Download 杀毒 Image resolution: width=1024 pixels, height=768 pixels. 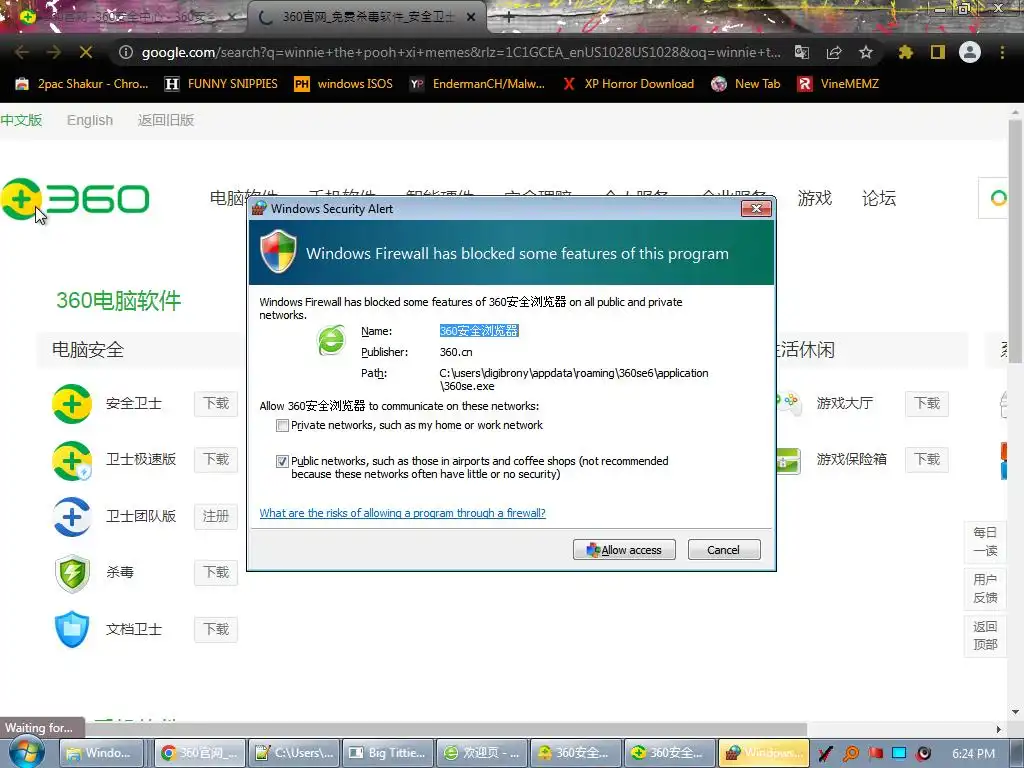(x=216, y=573)
